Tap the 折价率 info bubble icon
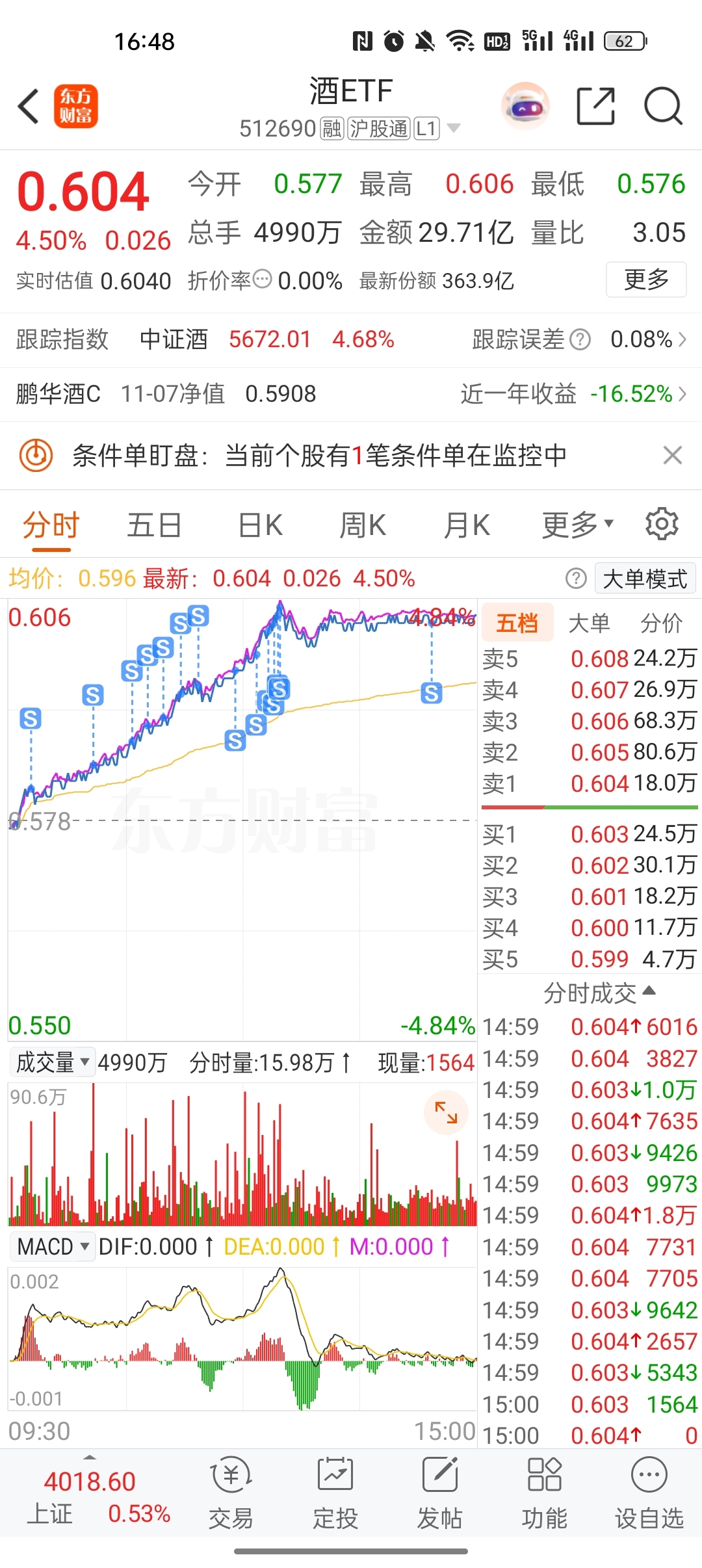 click(x=262, y=280)
